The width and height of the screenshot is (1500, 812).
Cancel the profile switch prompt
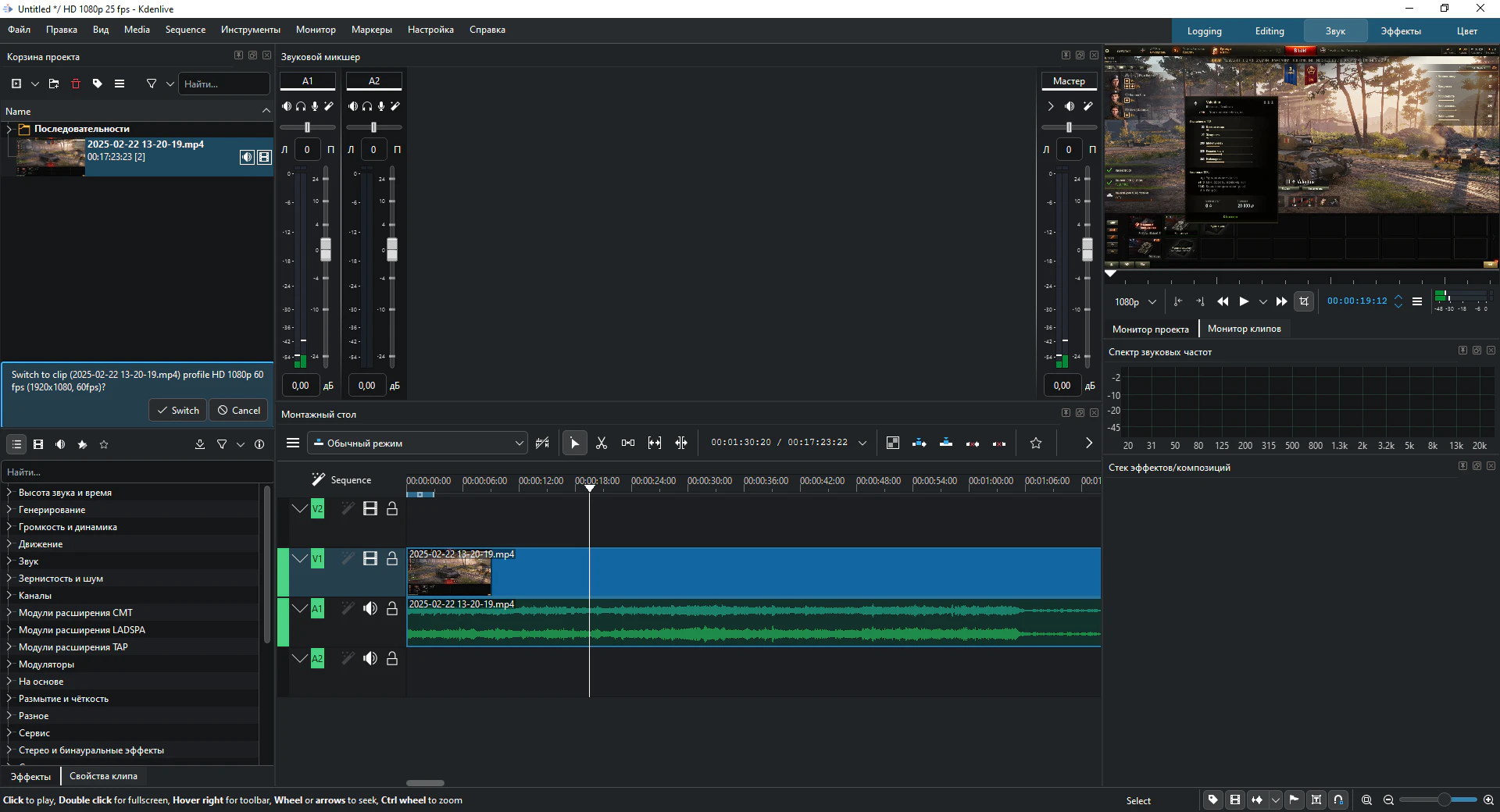click(x=239, y=411)
